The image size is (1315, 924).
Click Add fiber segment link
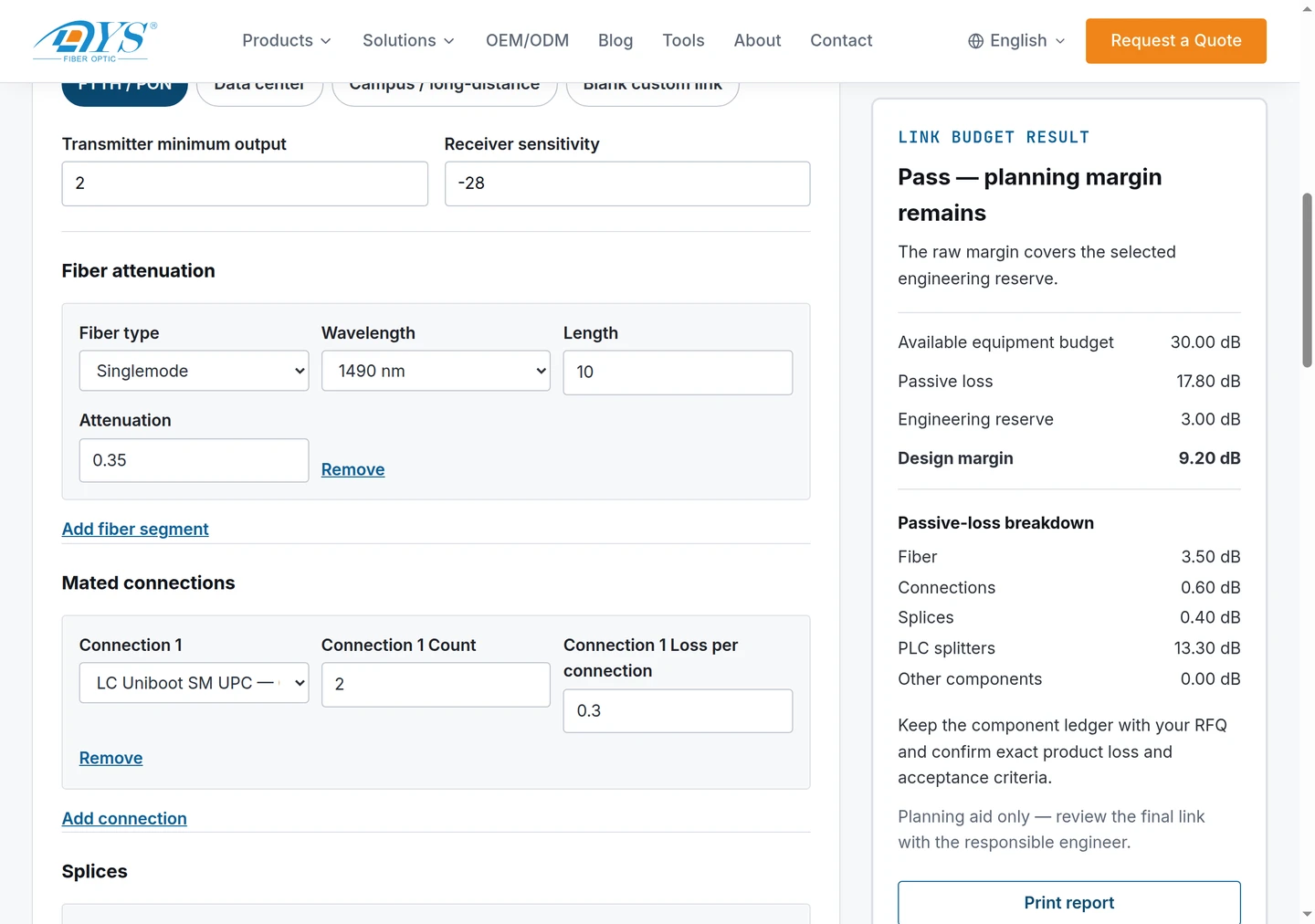[135, 529]
